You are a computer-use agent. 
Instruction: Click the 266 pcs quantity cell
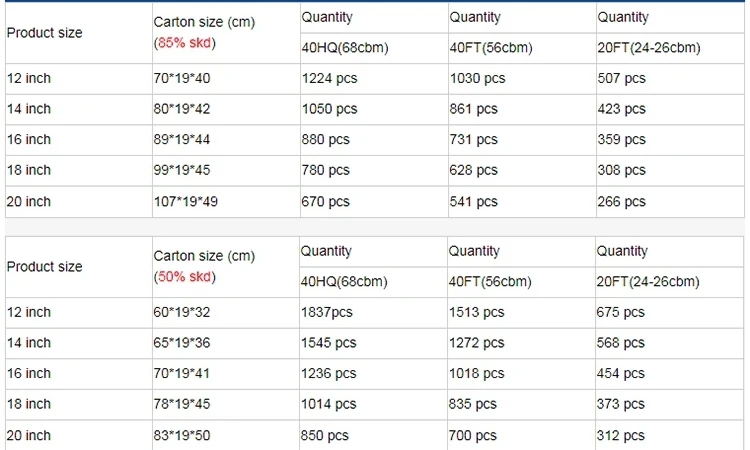[x=621, y=202]
